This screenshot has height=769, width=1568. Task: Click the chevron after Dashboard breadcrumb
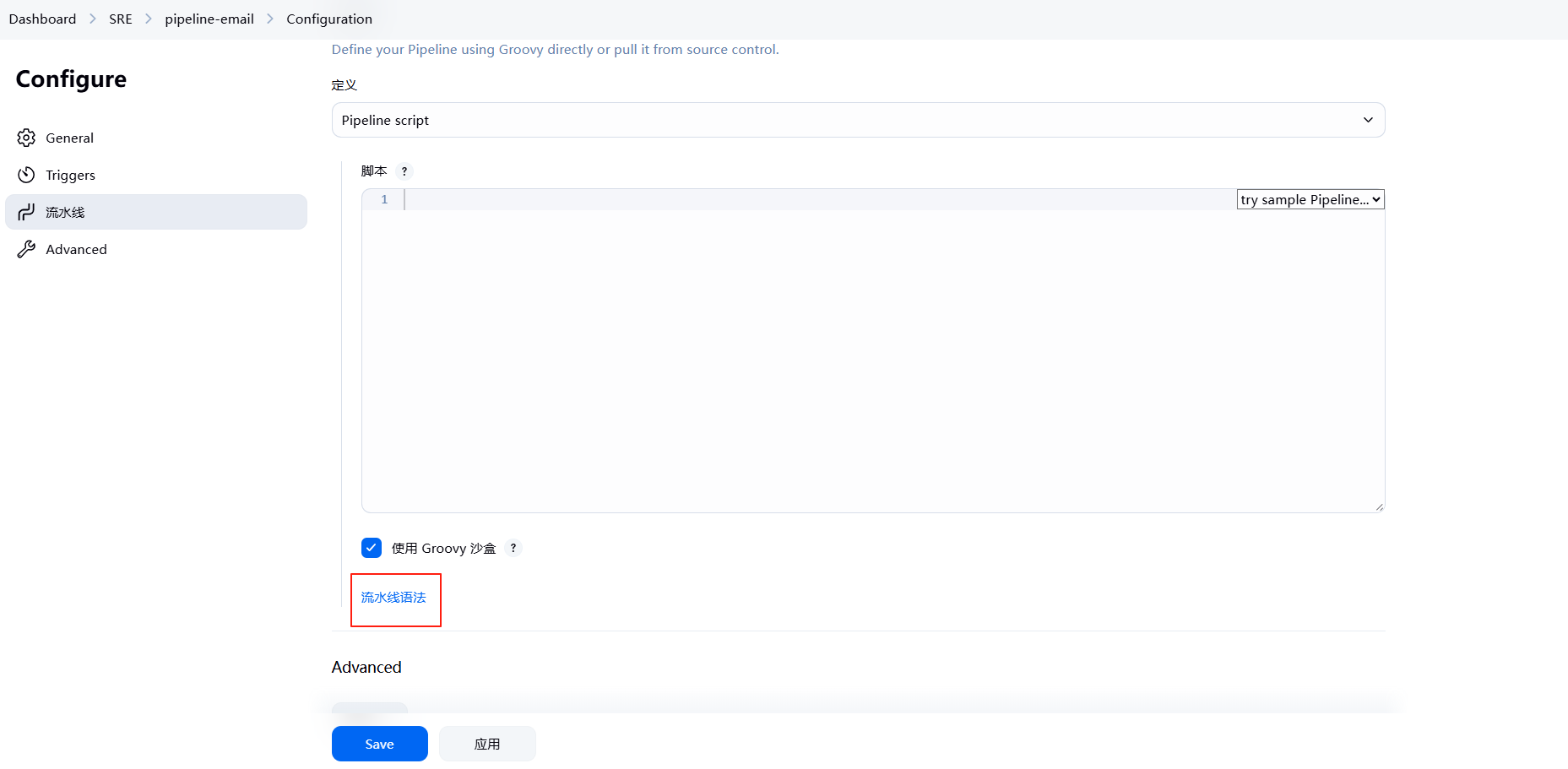(x=93, y=19)
